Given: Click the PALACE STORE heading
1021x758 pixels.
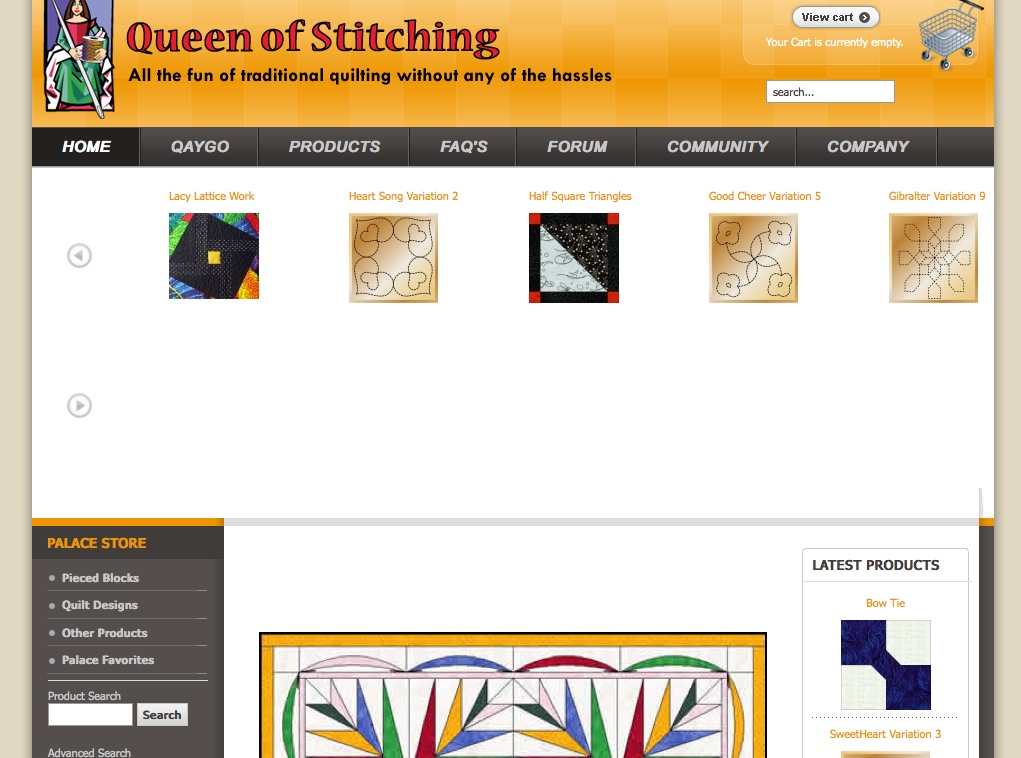Looking at the screenshot, I should [x=96, y=543].
